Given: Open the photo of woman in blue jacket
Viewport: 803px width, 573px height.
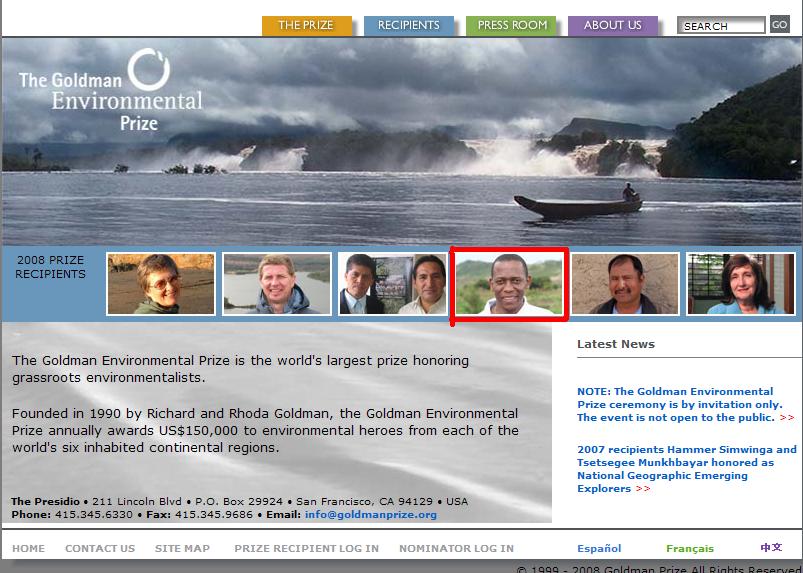Looking at the screenshot, I should click(x=741, y=283).
